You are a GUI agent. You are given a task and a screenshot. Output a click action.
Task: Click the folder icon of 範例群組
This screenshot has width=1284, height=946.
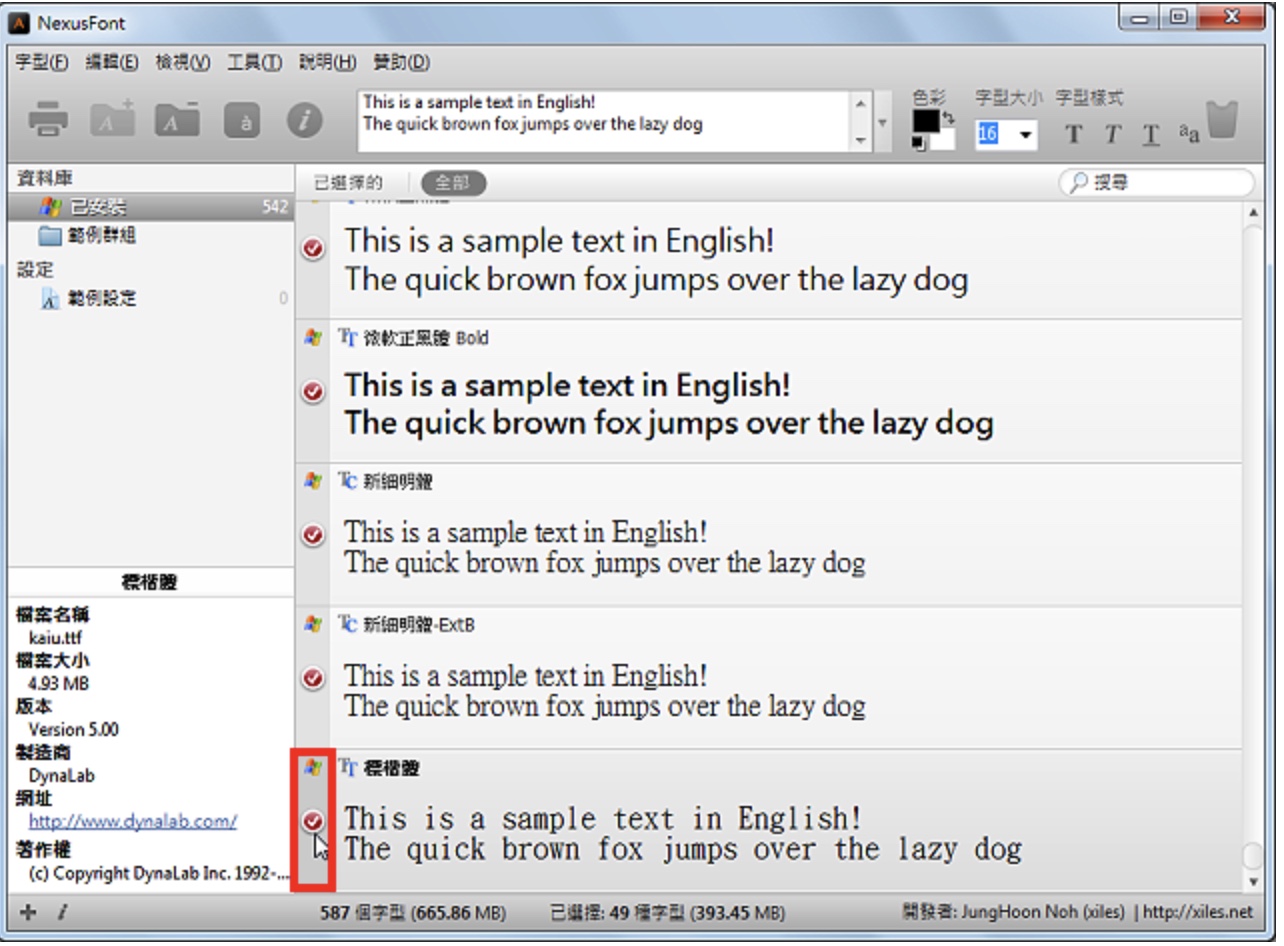point(50,236)
